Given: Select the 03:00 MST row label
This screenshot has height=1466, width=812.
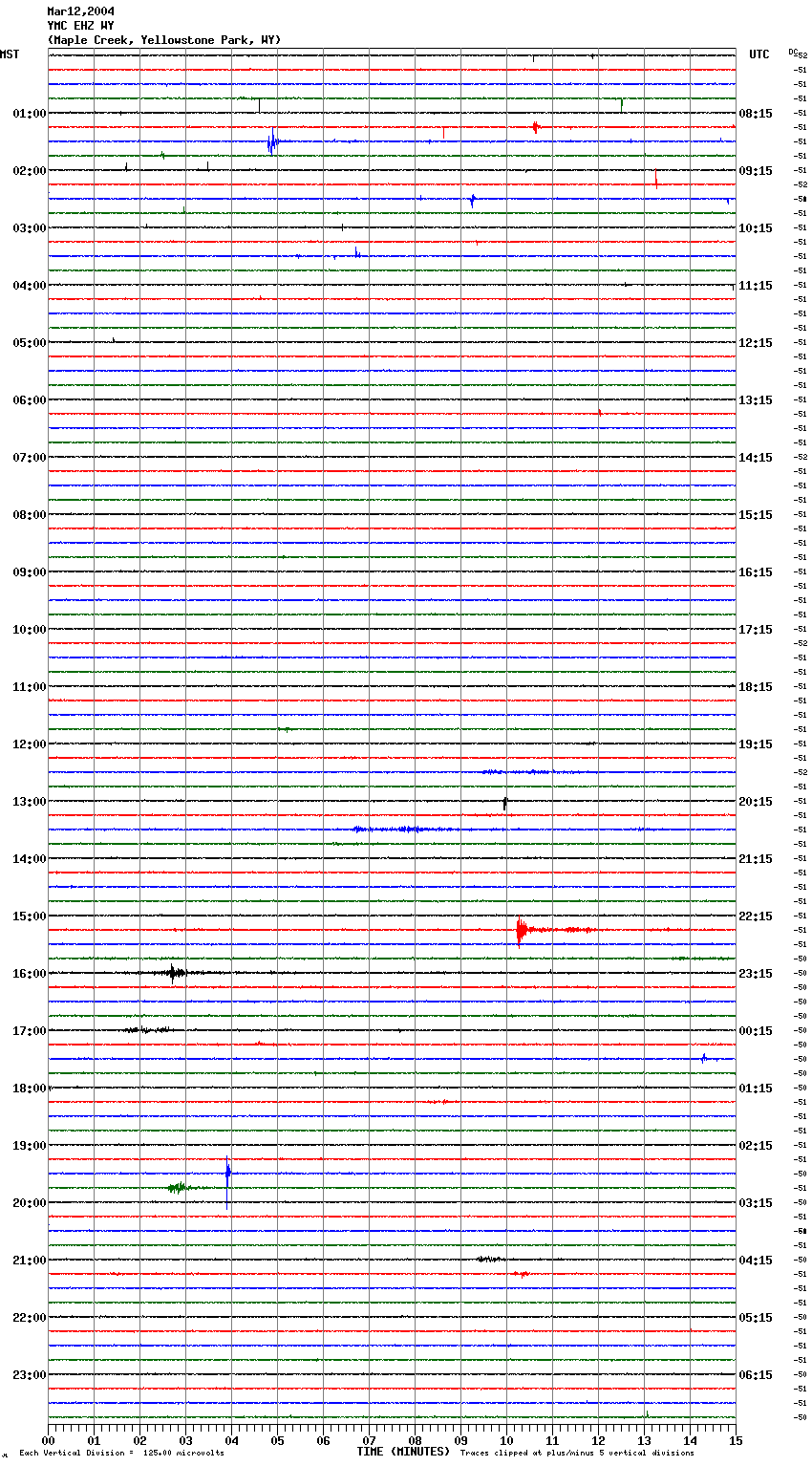Looking at the screenshot, I should [x=30, y=228].
